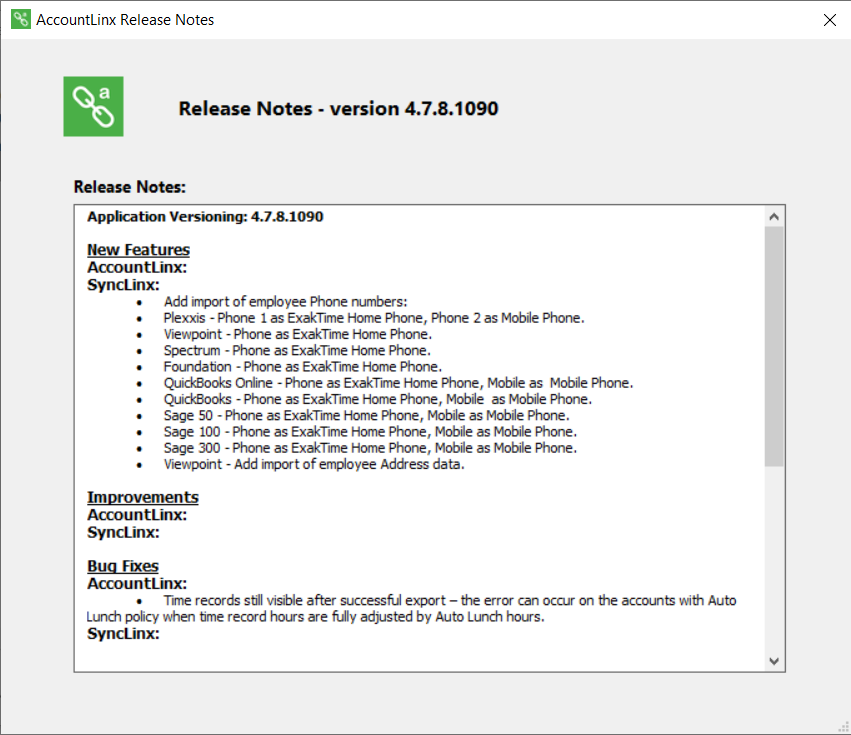
Task: Click the release notes scroll up arrow
Action: coord(774,217)
